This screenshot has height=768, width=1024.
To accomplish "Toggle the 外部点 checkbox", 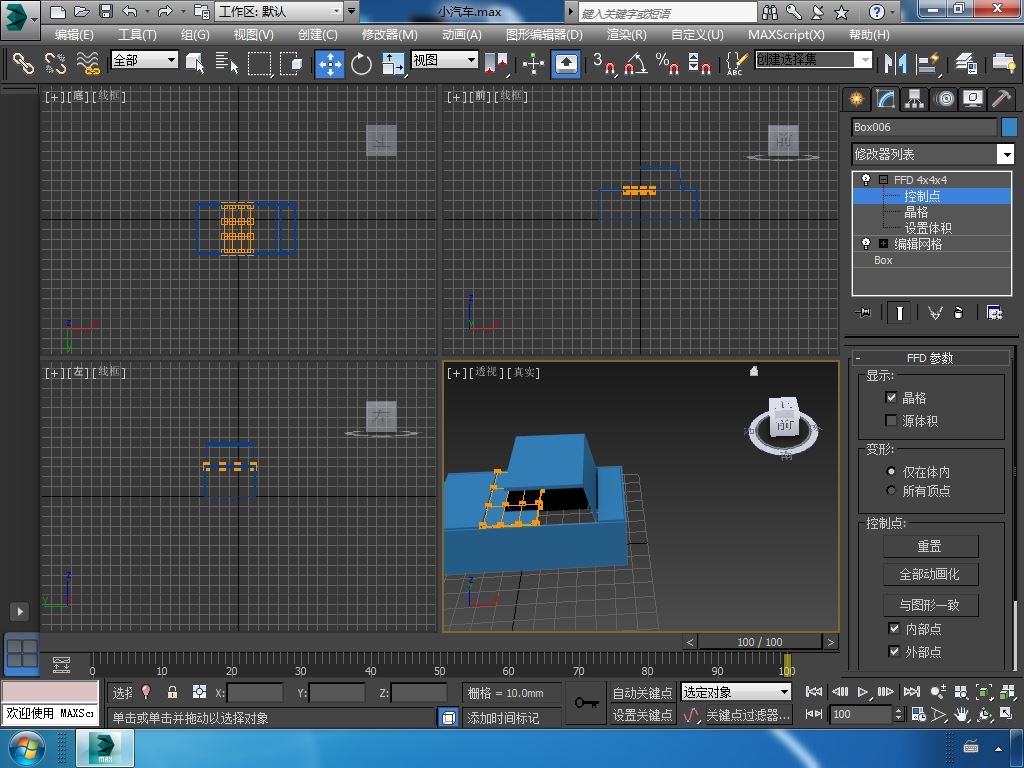I will (x=894, y=651).
